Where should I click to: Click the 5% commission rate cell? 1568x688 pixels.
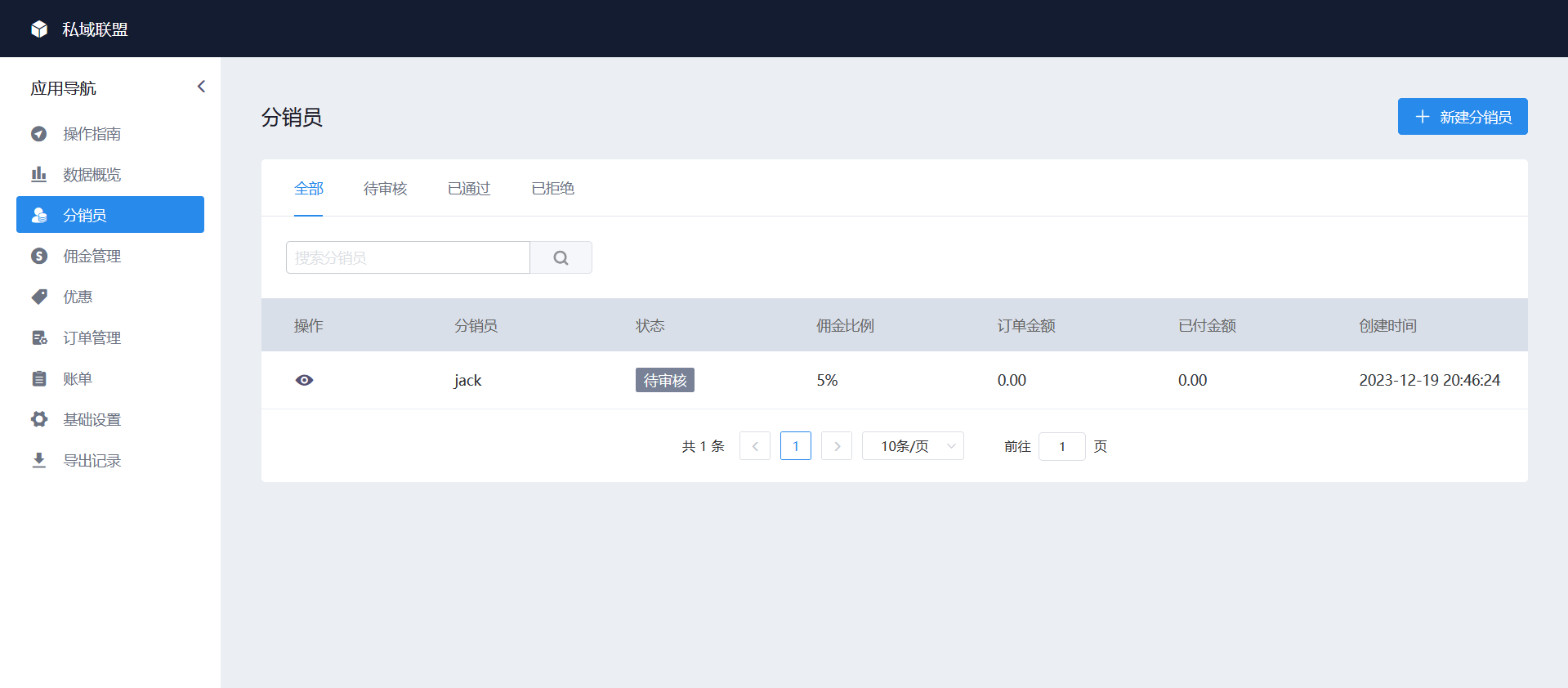(827, 380)
